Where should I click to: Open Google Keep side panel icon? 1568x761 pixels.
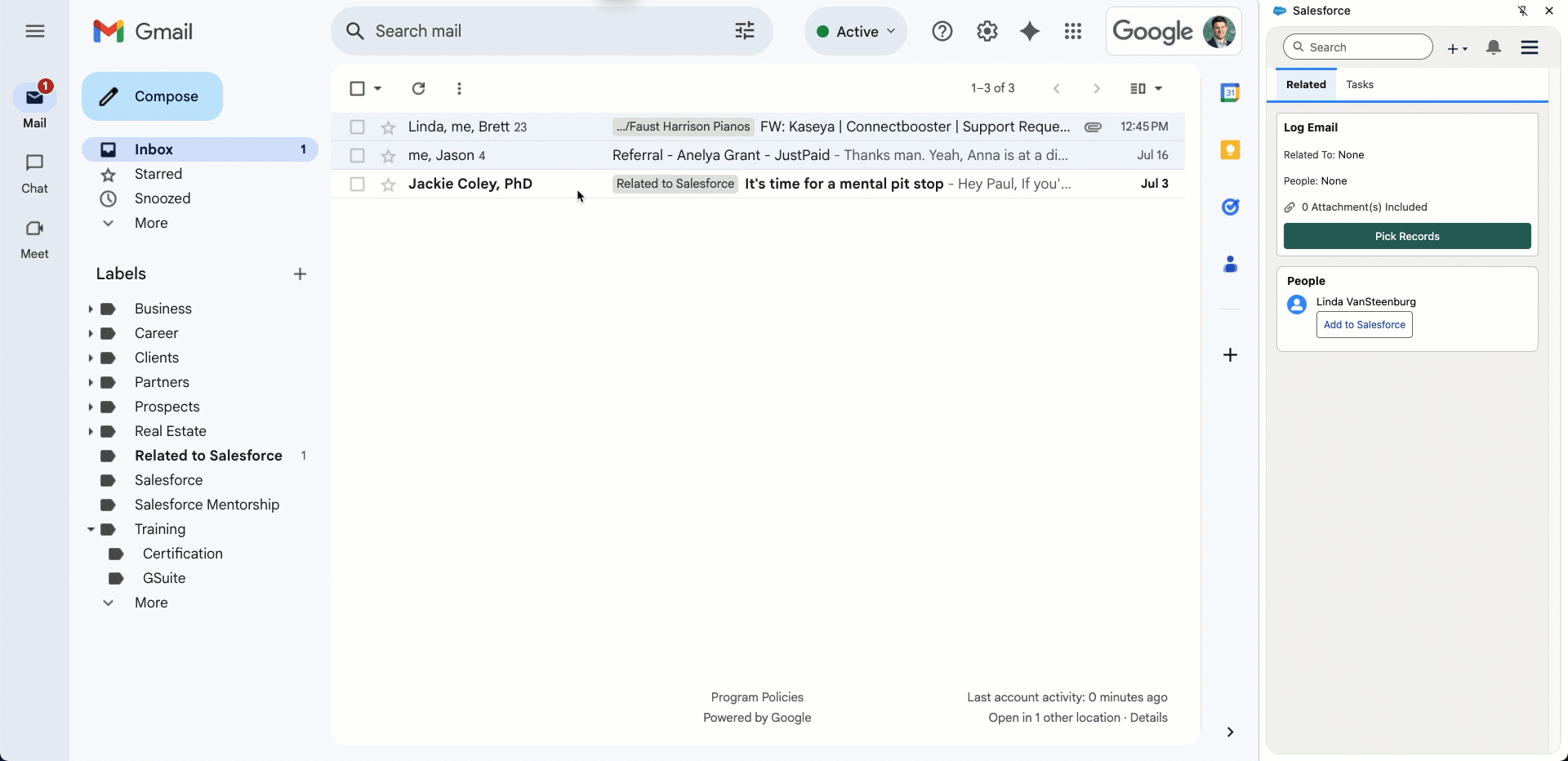tap(1230, 149)
